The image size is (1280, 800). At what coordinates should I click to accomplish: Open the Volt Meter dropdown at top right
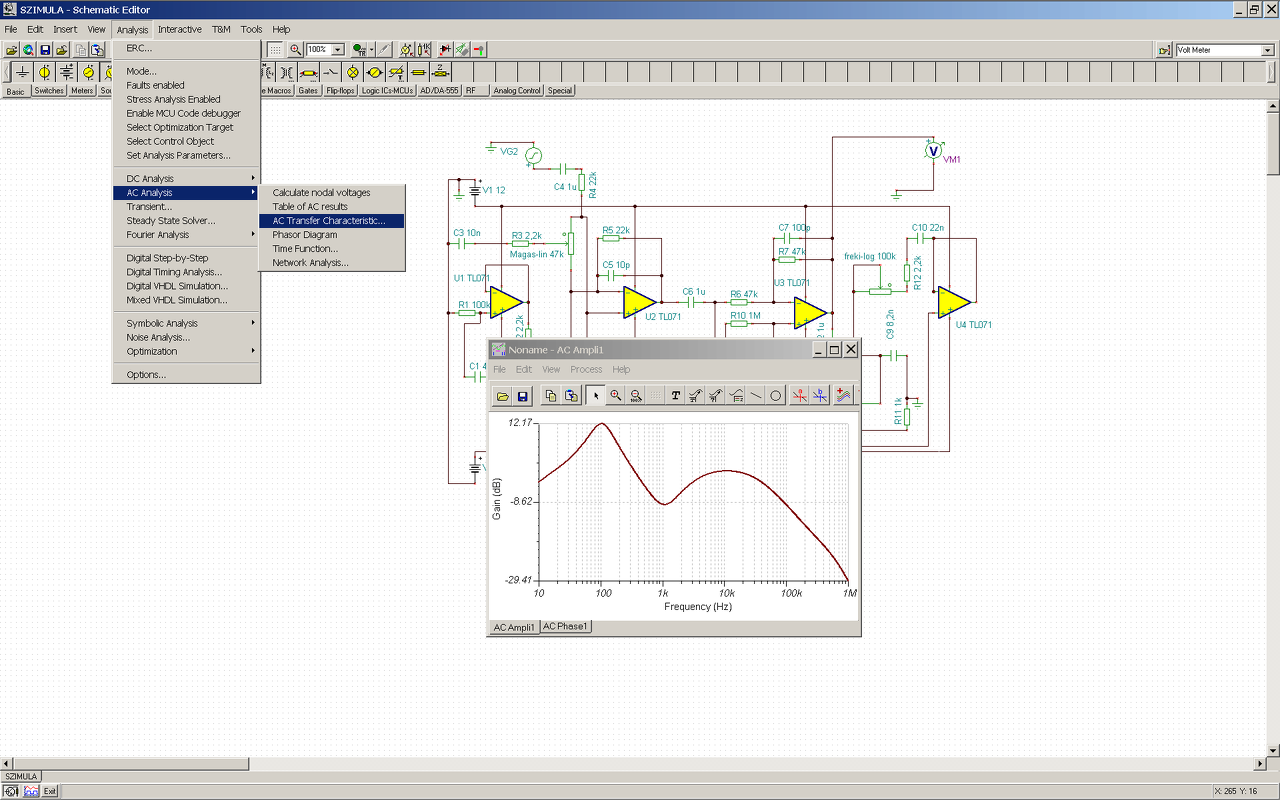pos(1268,50)
